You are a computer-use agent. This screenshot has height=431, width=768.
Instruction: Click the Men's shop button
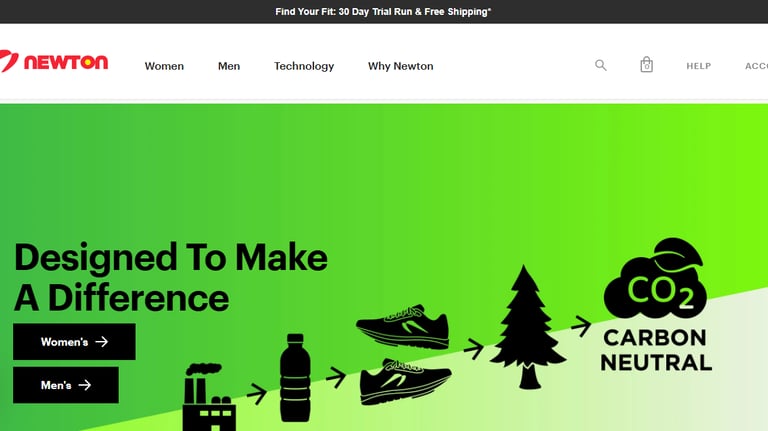point(66,385)
